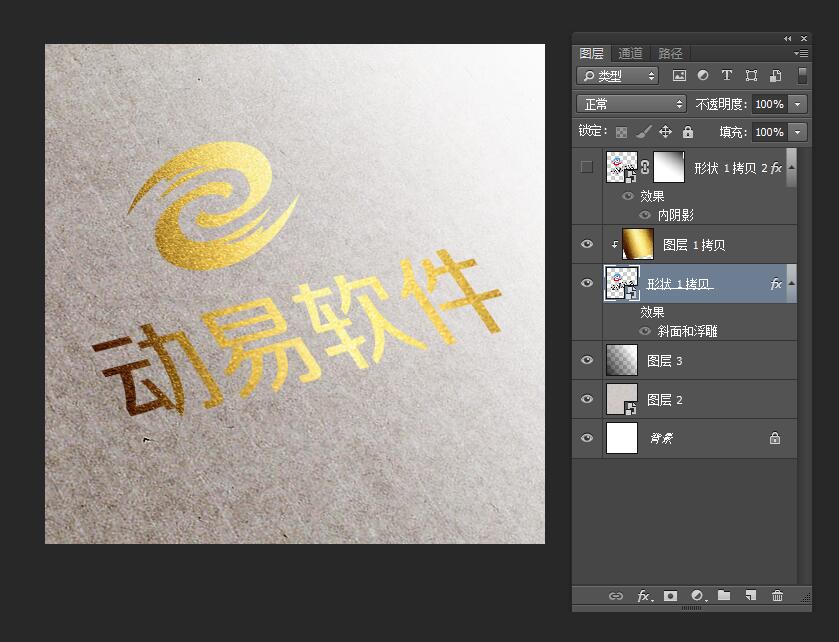Create a new group folder icon

coord(724,596)
